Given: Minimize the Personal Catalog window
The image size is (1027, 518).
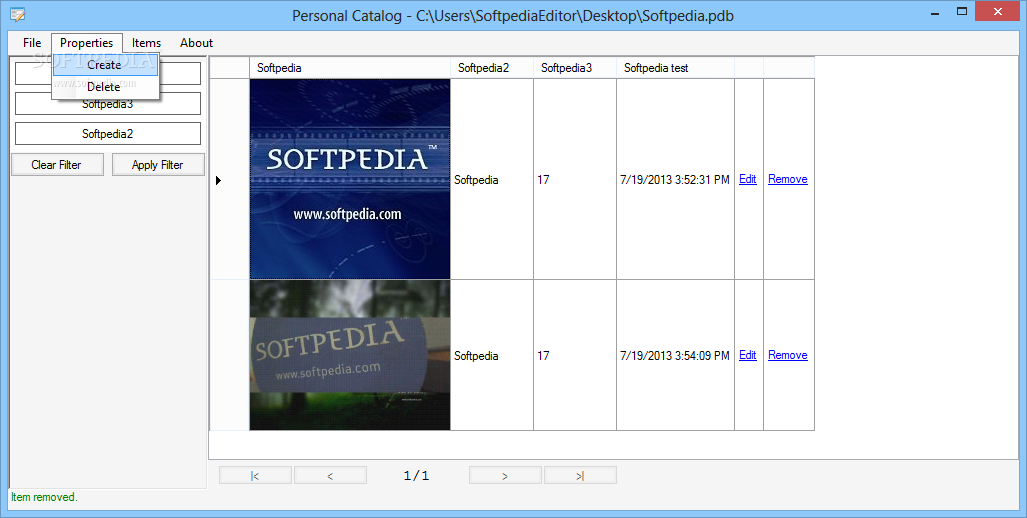Looking at the screenshot, I should [935, 12].
